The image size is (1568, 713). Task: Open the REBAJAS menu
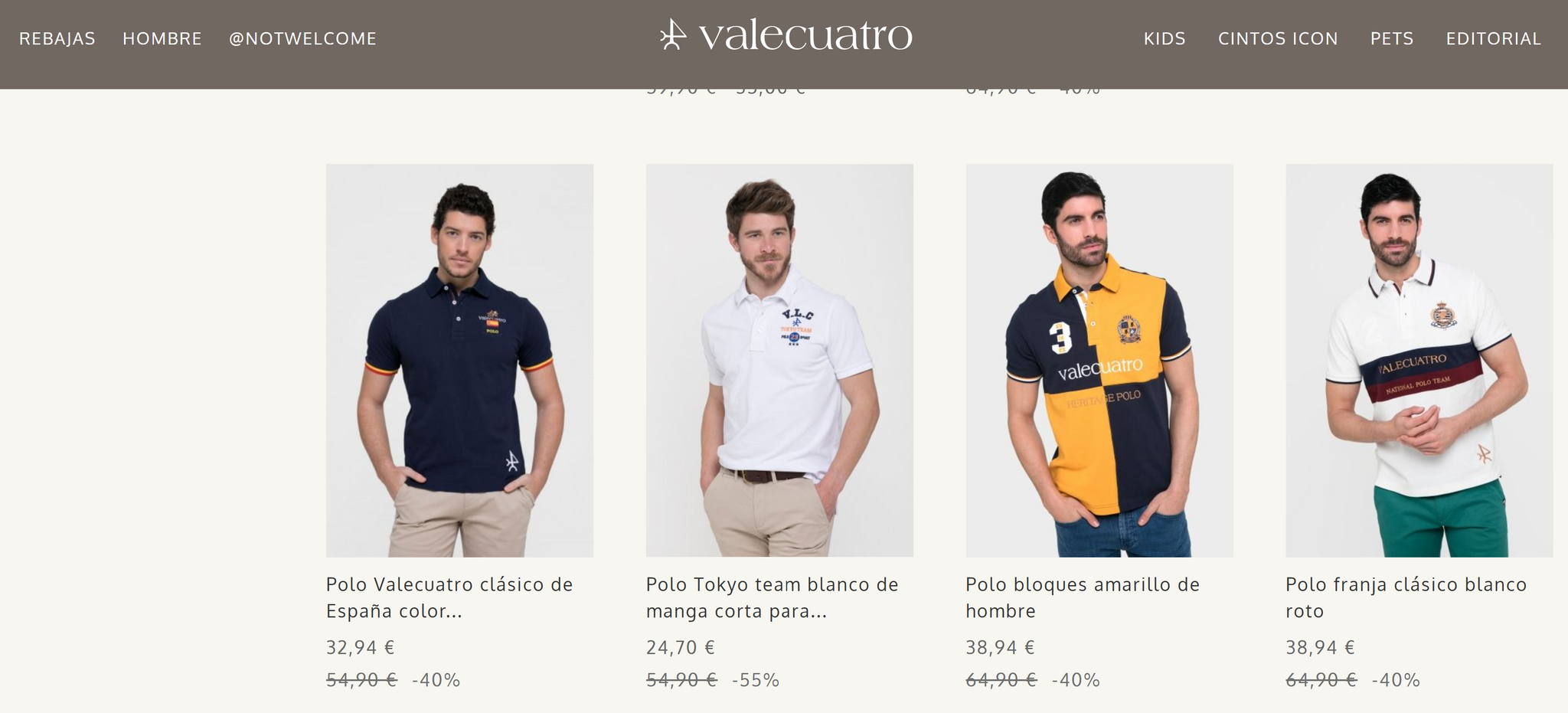[x=57, y=39]
